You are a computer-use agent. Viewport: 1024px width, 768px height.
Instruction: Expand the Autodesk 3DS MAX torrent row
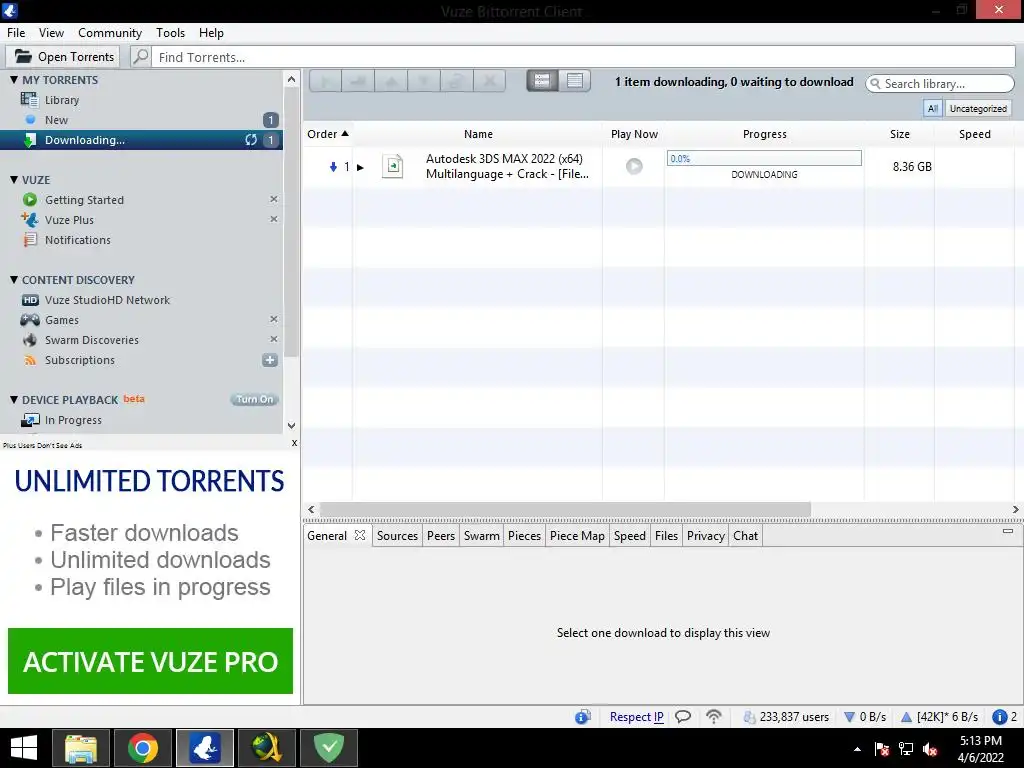point(360,167)
